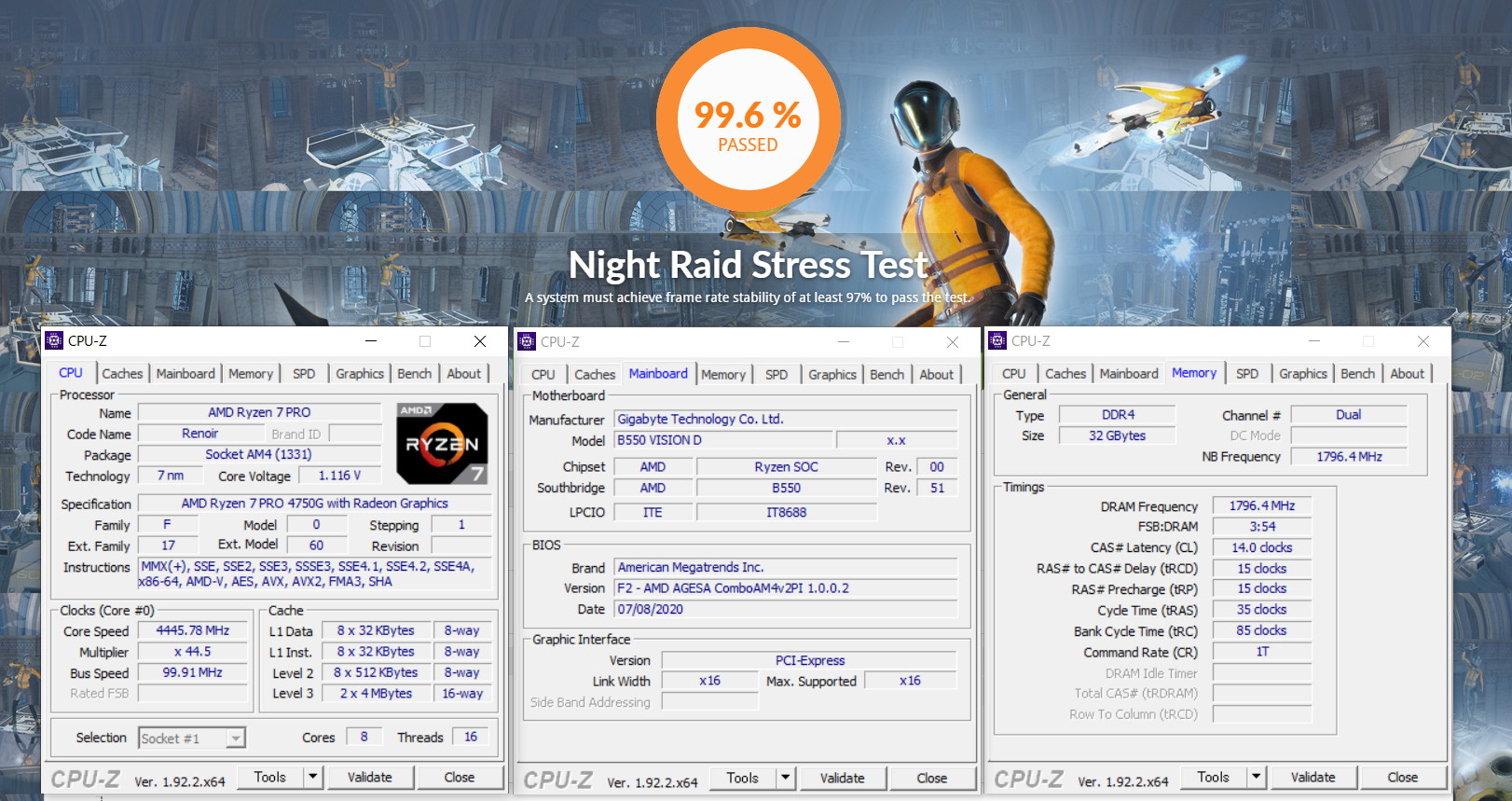Click the CPU-Z app icon in the left window title bar
The height and width of the screenshot is (801, 1512).
(x=55, y=341)
